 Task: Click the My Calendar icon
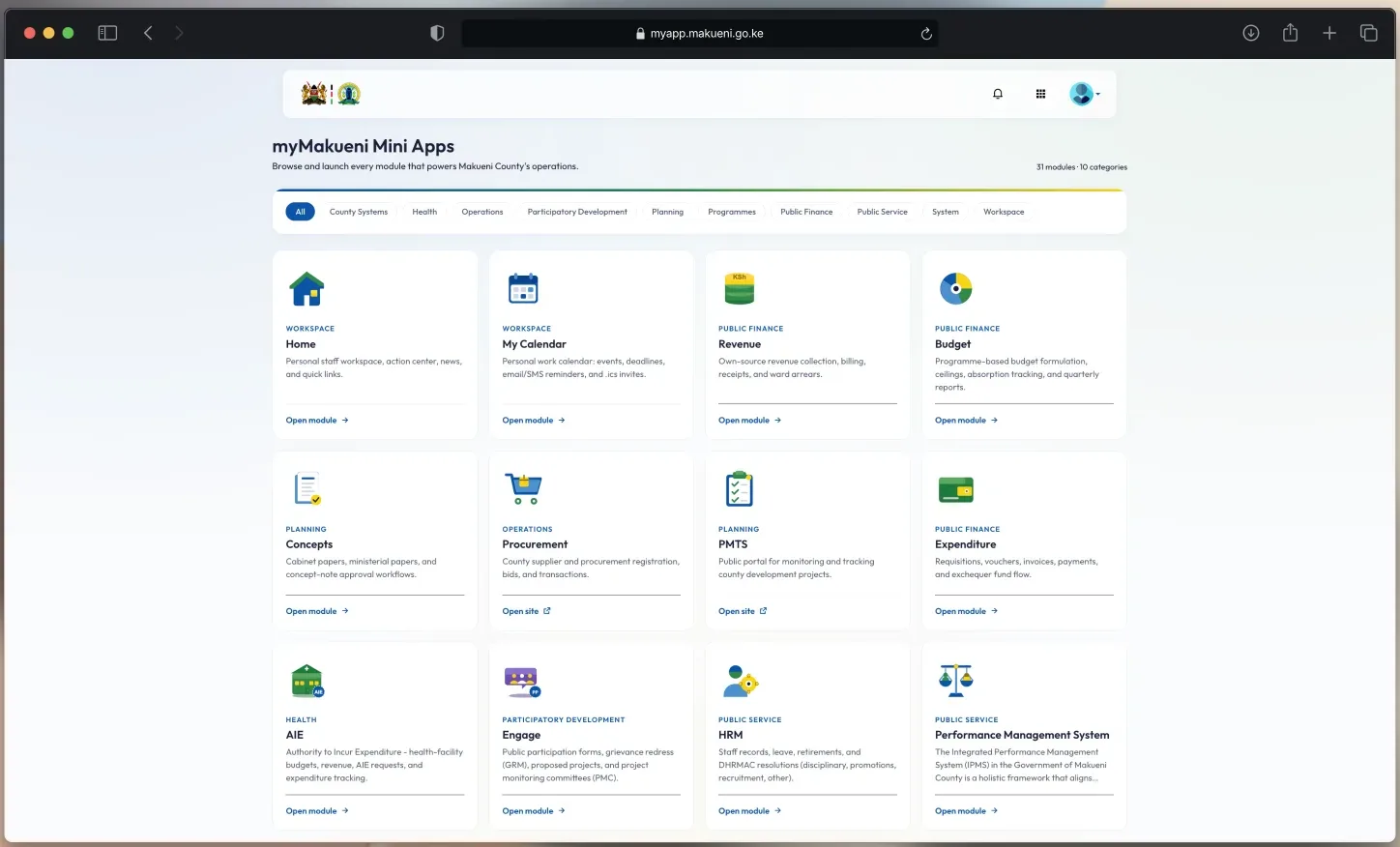523,288
